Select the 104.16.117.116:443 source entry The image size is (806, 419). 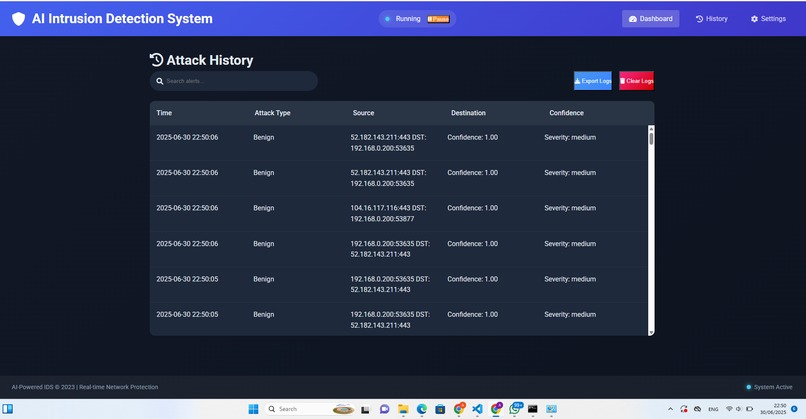[388, 213]
